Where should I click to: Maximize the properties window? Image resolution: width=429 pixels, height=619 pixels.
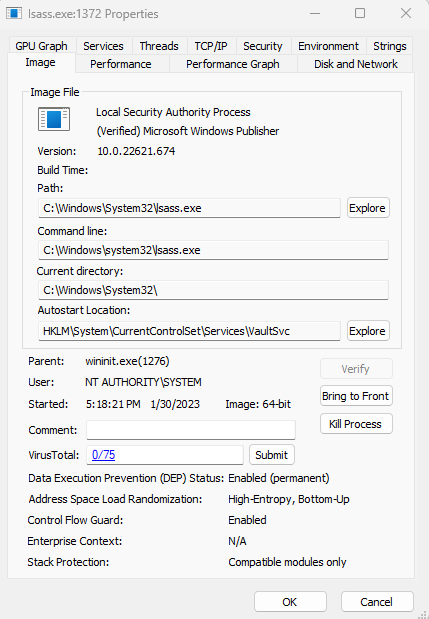360,13
